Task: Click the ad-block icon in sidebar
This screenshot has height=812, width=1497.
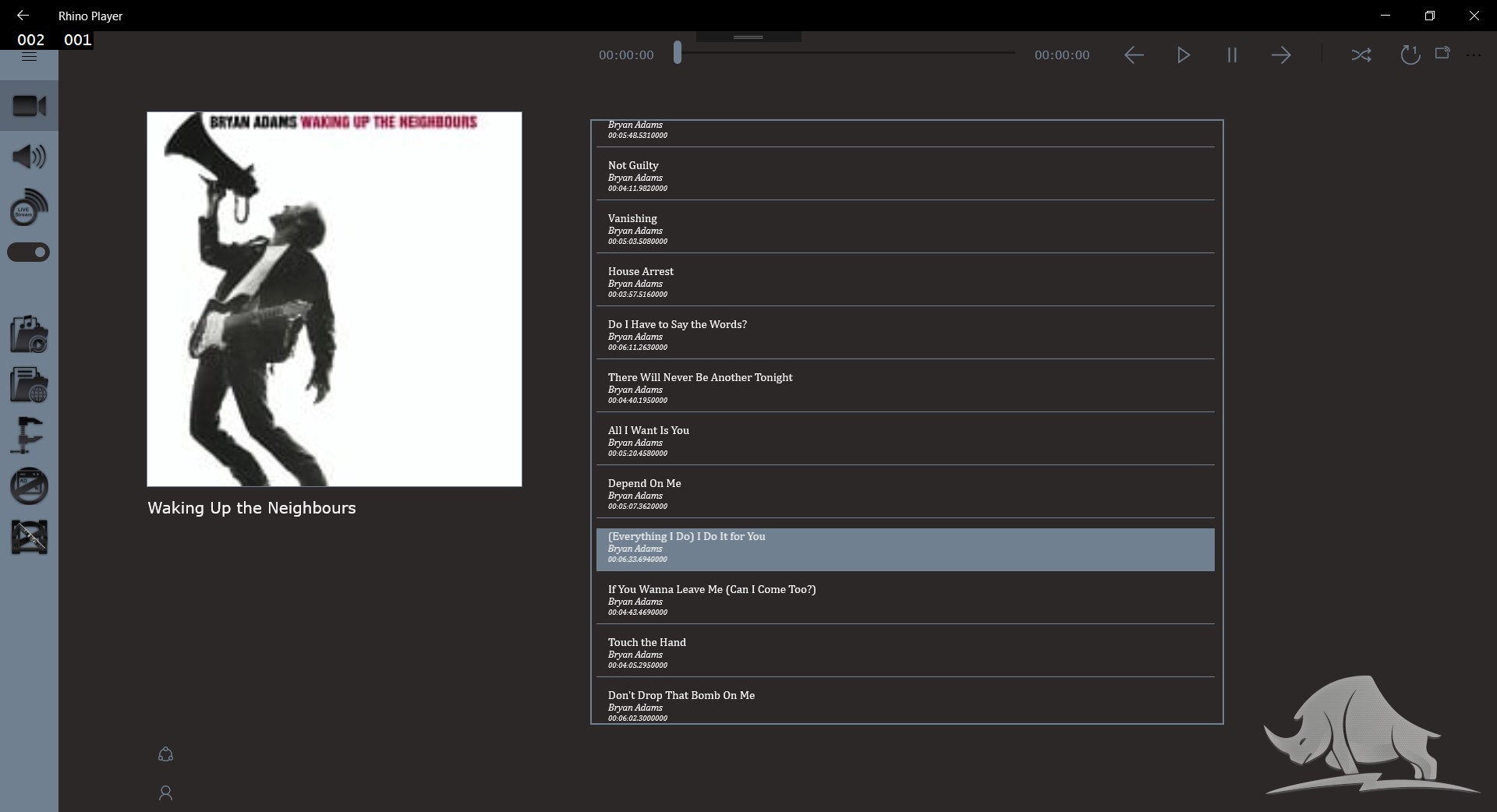Action: pos(30,486)
